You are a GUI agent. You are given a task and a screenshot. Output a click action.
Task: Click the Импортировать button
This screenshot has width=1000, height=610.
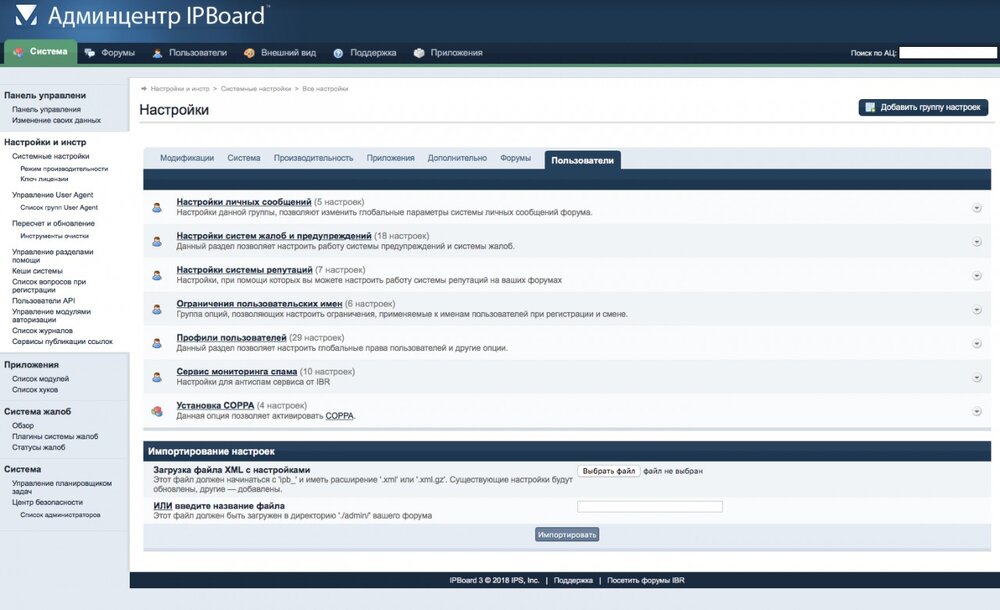coord(567,535)
